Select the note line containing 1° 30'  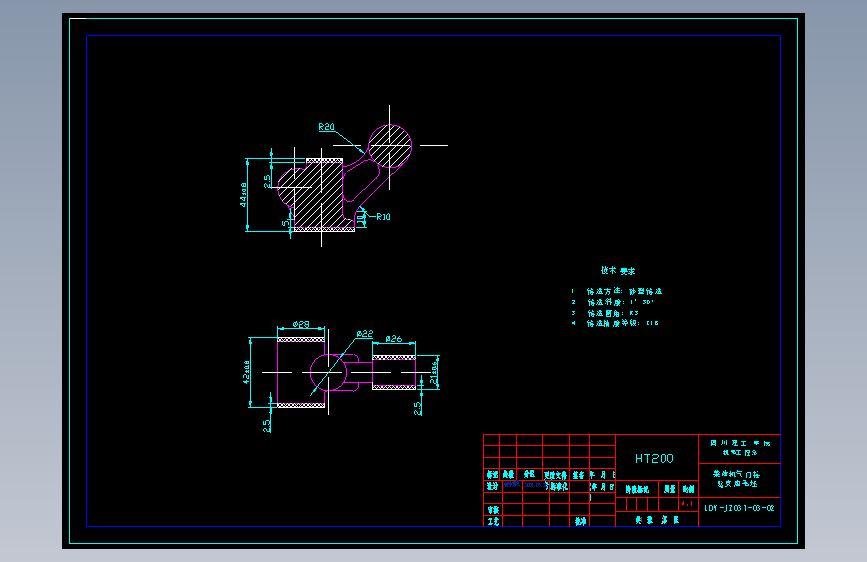(x=613, y=302)
